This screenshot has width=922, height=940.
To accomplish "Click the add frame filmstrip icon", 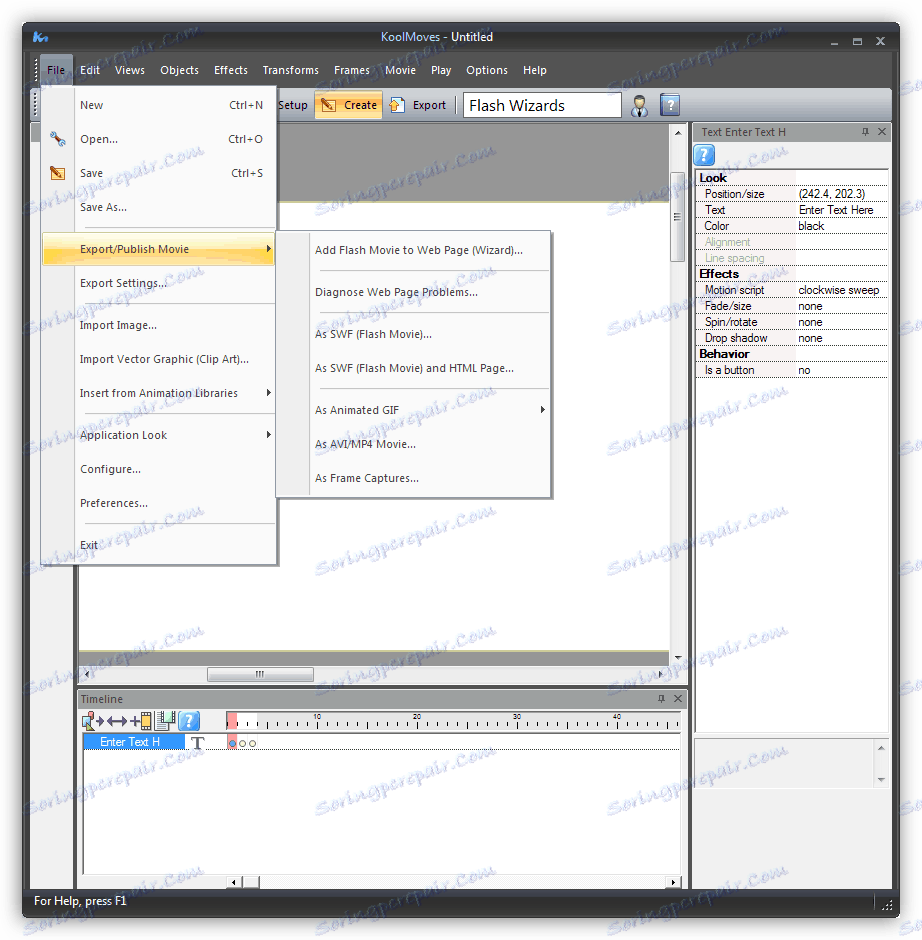I will [141, 721].
